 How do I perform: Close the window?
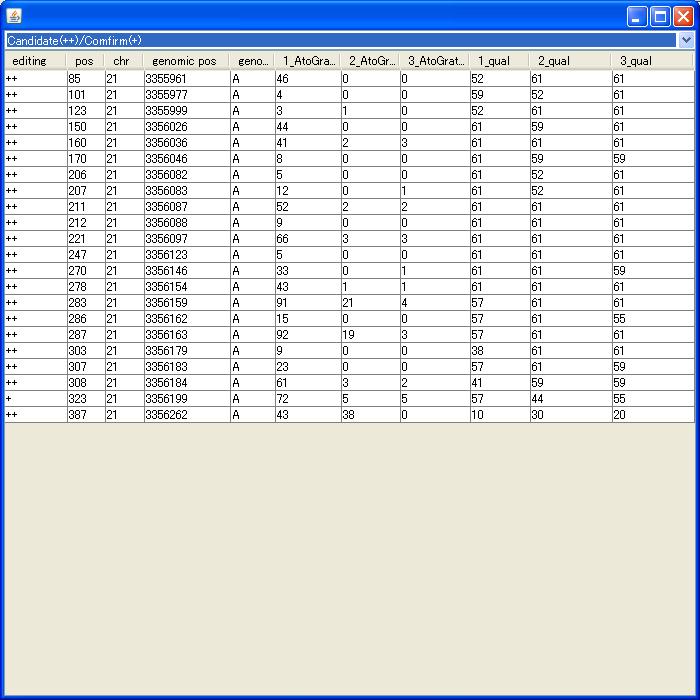(x=683, y=17)
